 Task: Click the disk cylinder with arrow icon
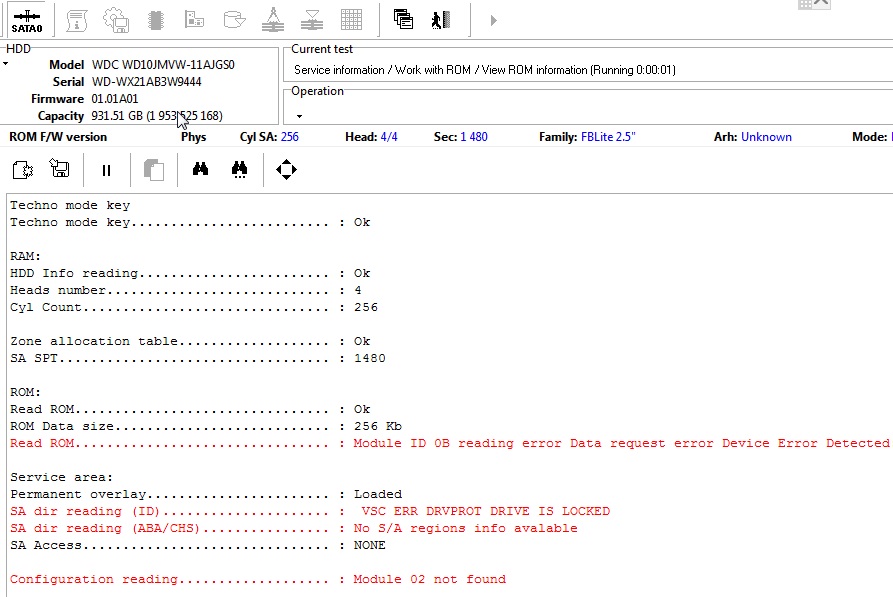pyautogui.click(x=234, y=20)
